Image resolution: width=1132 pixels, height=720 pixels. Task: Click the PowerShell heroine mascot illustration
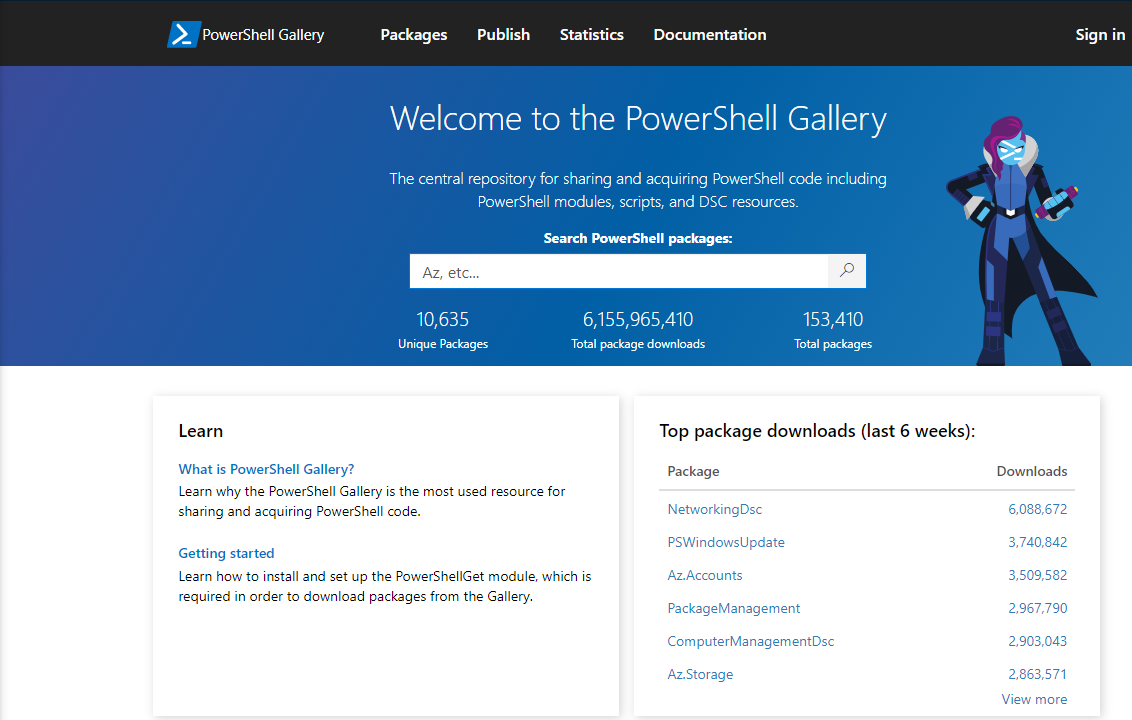pos(1021,242)
